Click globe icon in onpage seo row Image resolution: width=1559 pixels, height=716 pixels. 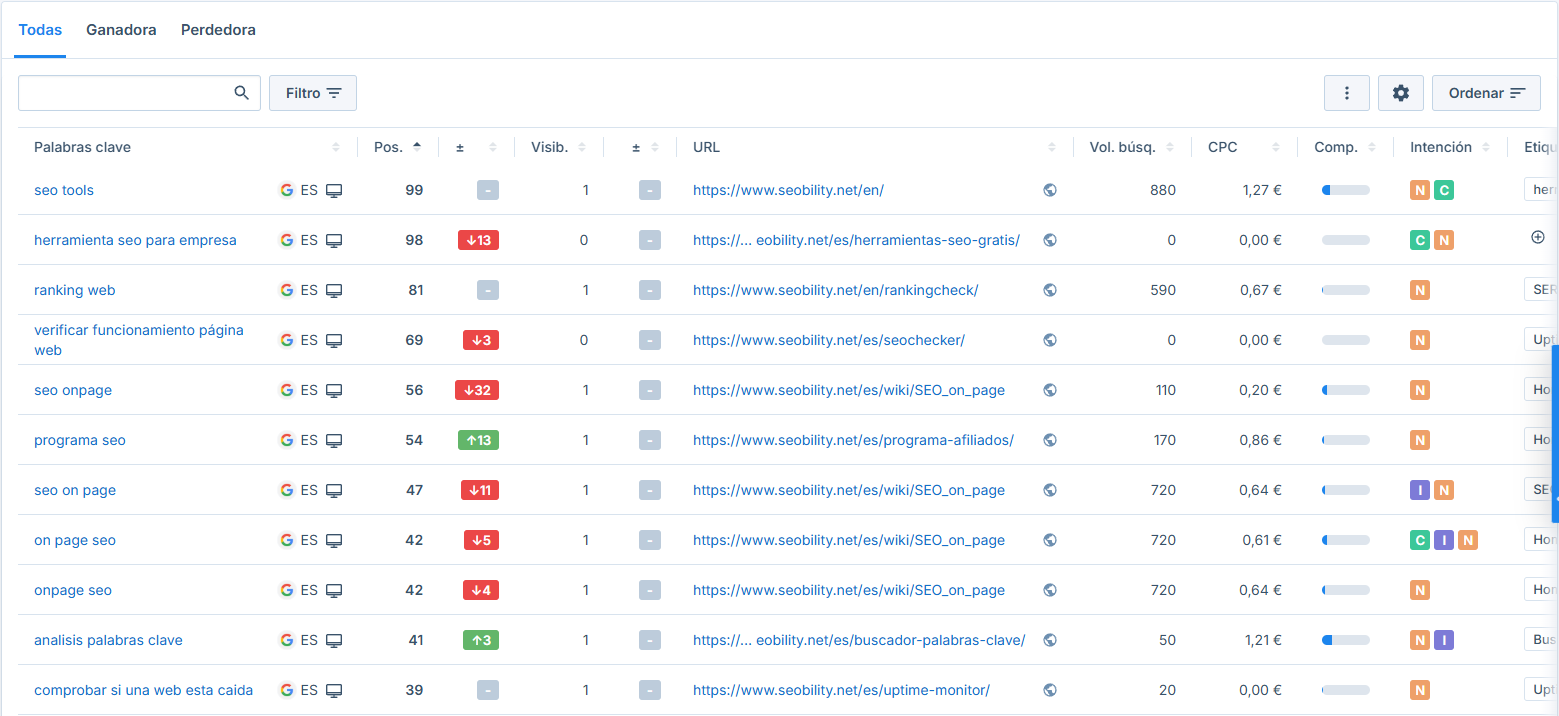1050,590
